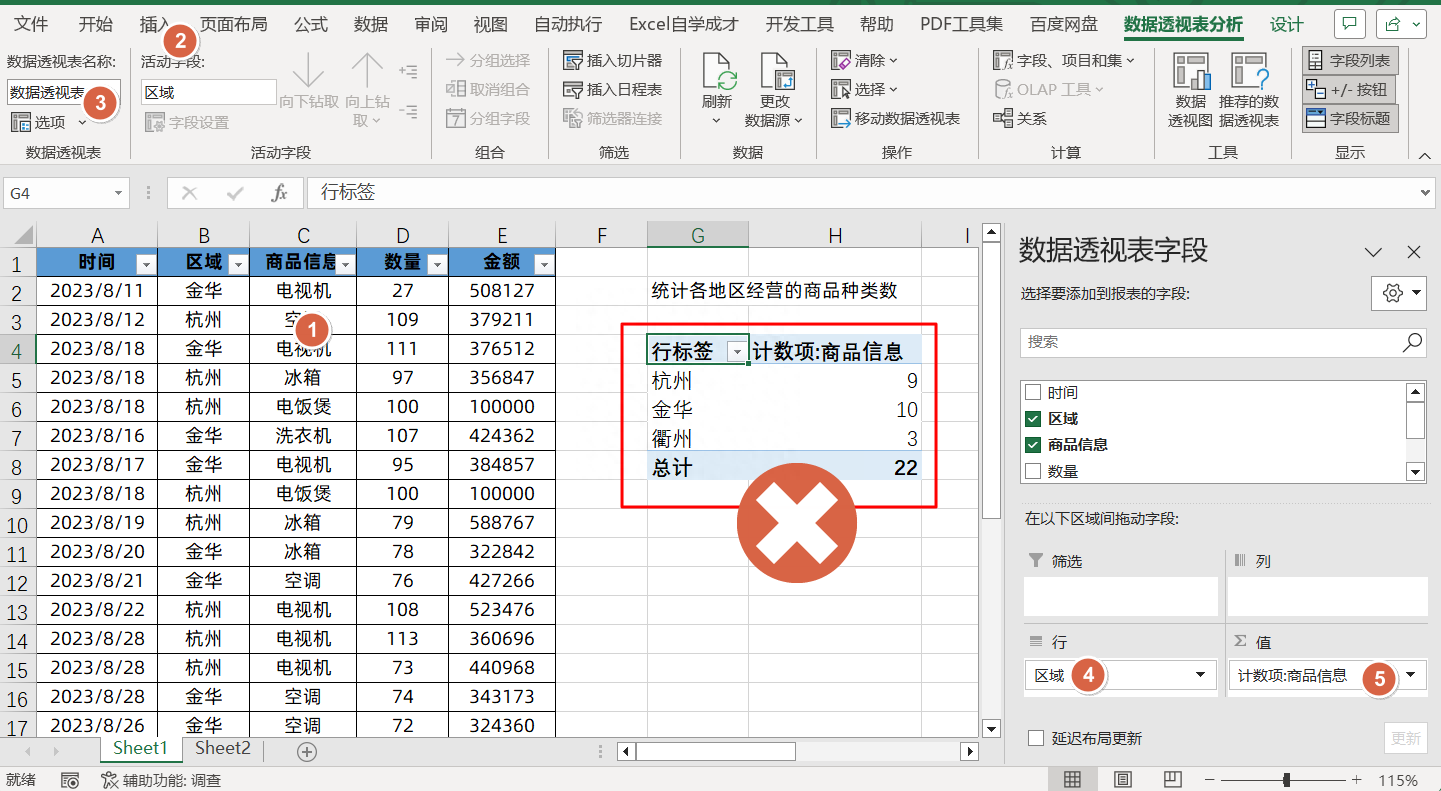Click the formula bar showing 行标签
This screenshot has width=1441, height=791.
[870, 193]
